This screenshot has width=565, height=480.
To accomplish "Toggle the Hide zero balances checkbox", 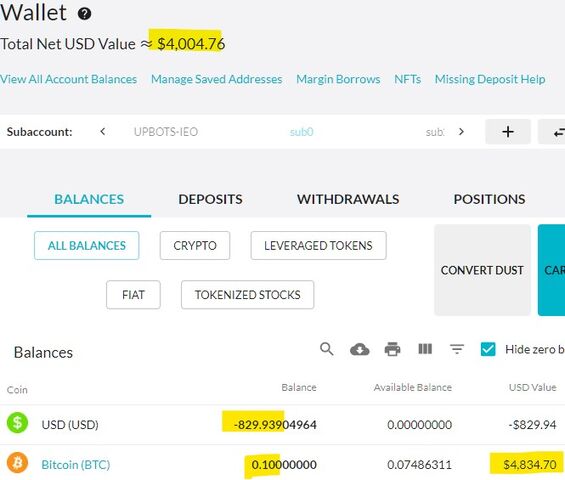I will pos(488,349).
